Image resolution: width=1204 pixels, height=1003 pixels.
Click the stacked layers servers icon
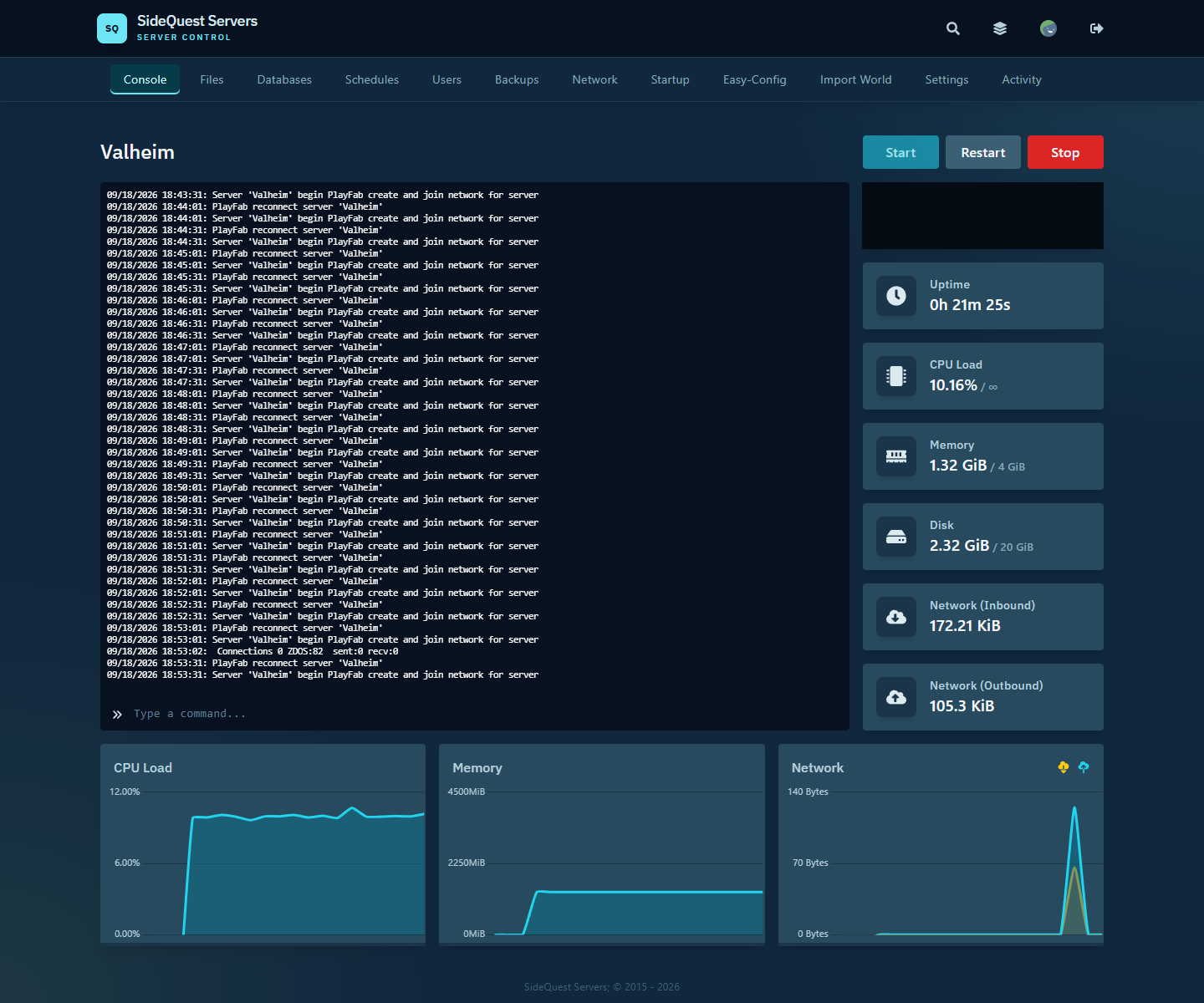pos(1000,28)
